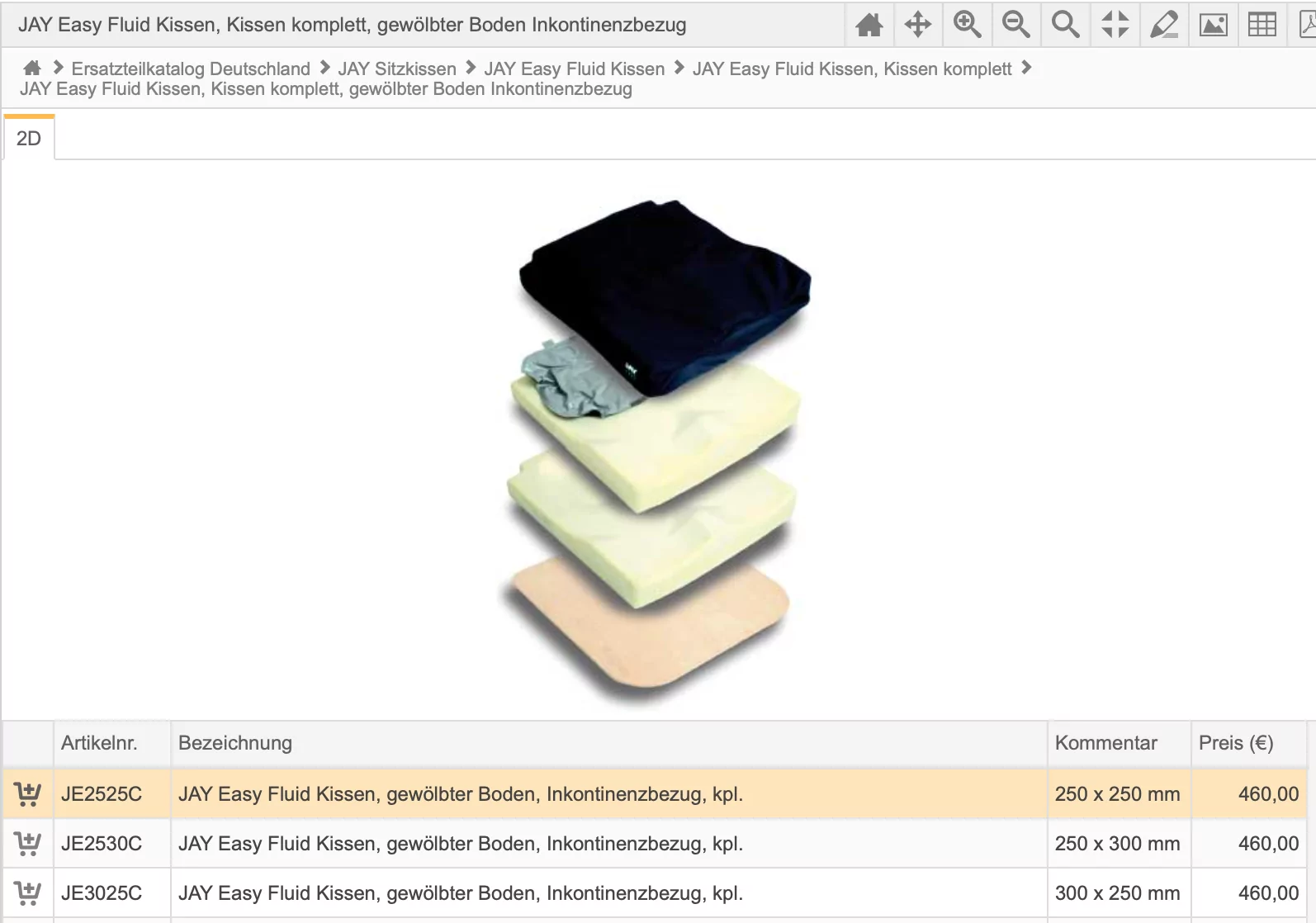
Task: Open JAY Sitzkissen breadcrumb link
Action: 397,69
